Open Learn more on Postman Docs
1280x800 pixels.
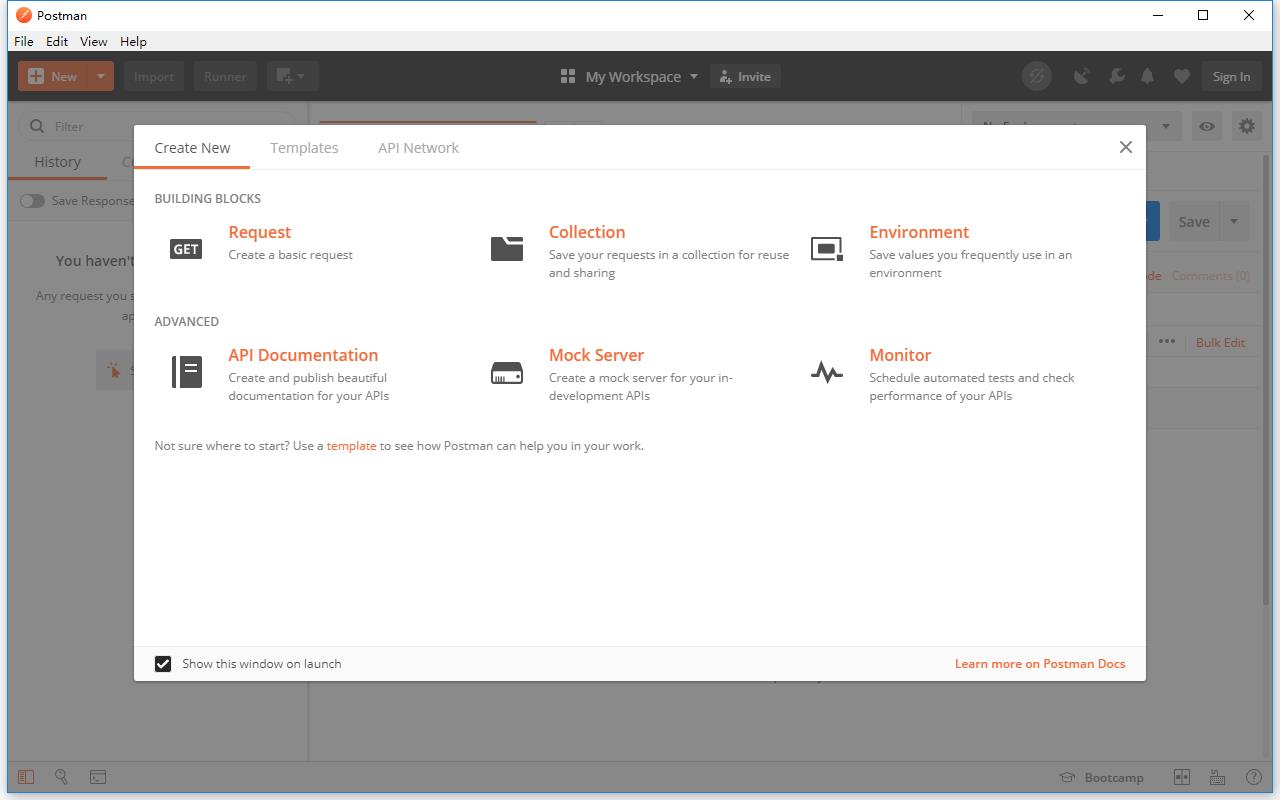(1040, 664)
